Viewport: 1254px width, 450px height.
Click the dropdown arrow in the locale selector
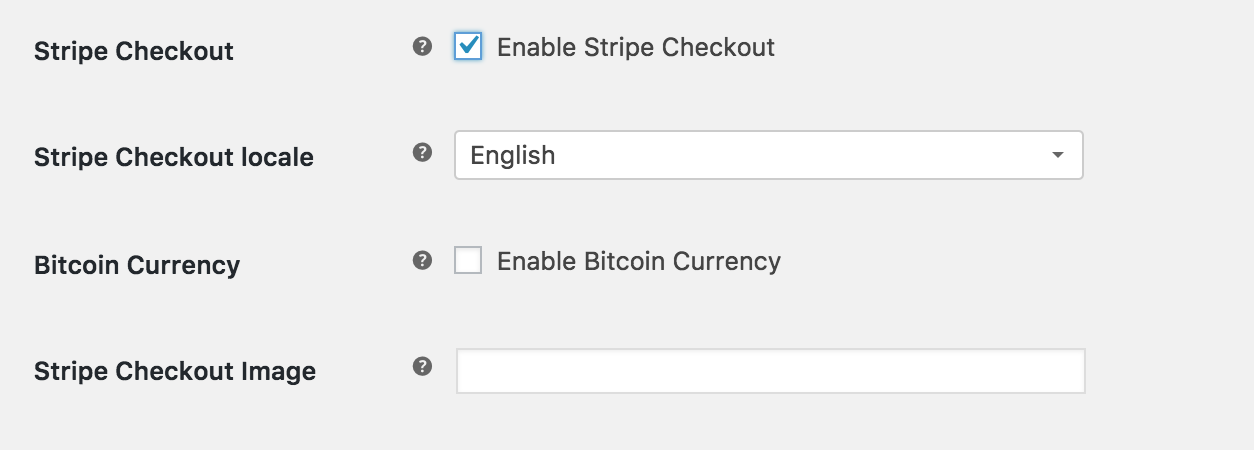[x=1057, y=156]
